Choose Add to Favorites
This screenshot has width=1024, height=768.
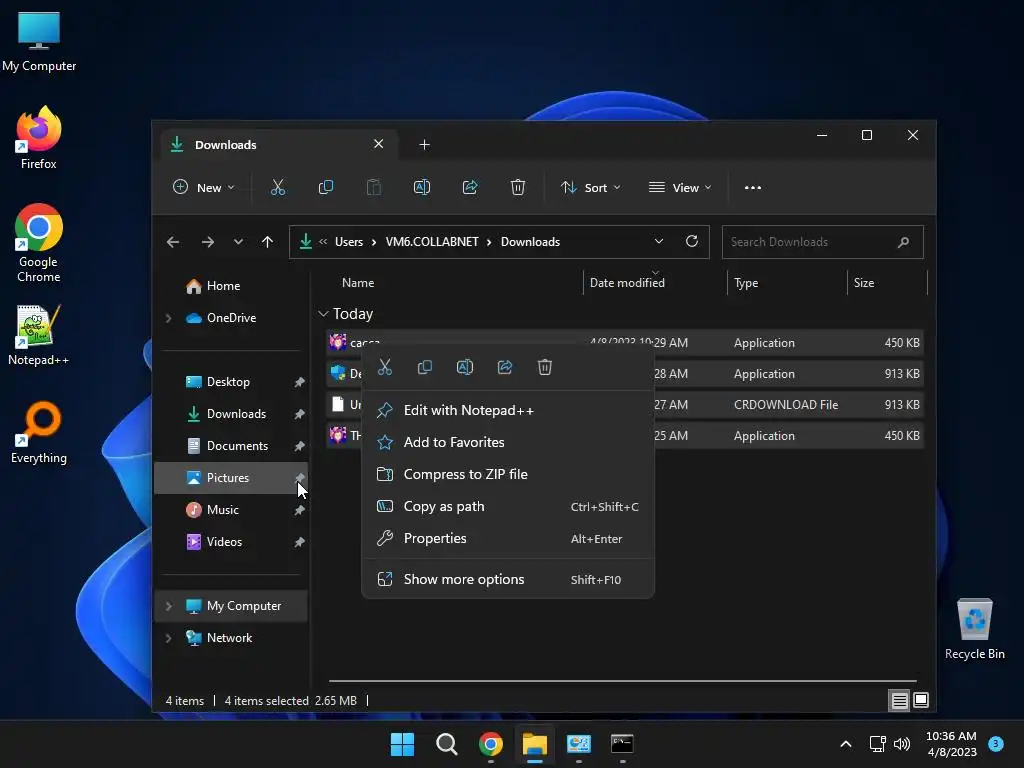(x=508, y=442)
